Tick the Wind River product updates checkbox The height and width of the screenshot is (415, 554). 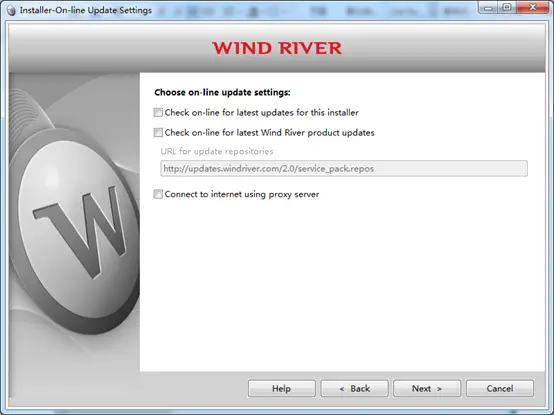click(158, 132)
